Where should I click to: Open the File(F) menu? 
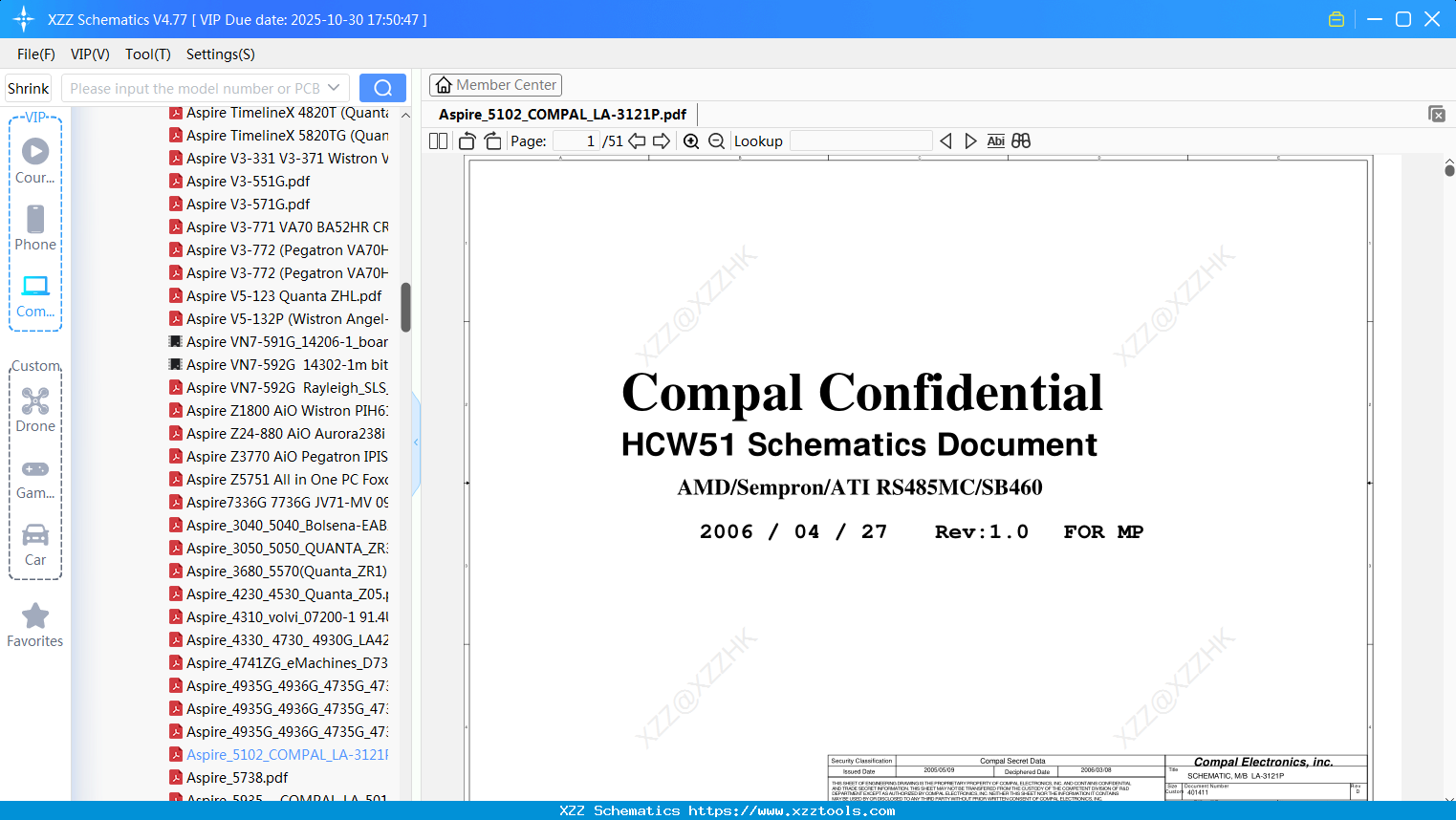pos(36,54)
